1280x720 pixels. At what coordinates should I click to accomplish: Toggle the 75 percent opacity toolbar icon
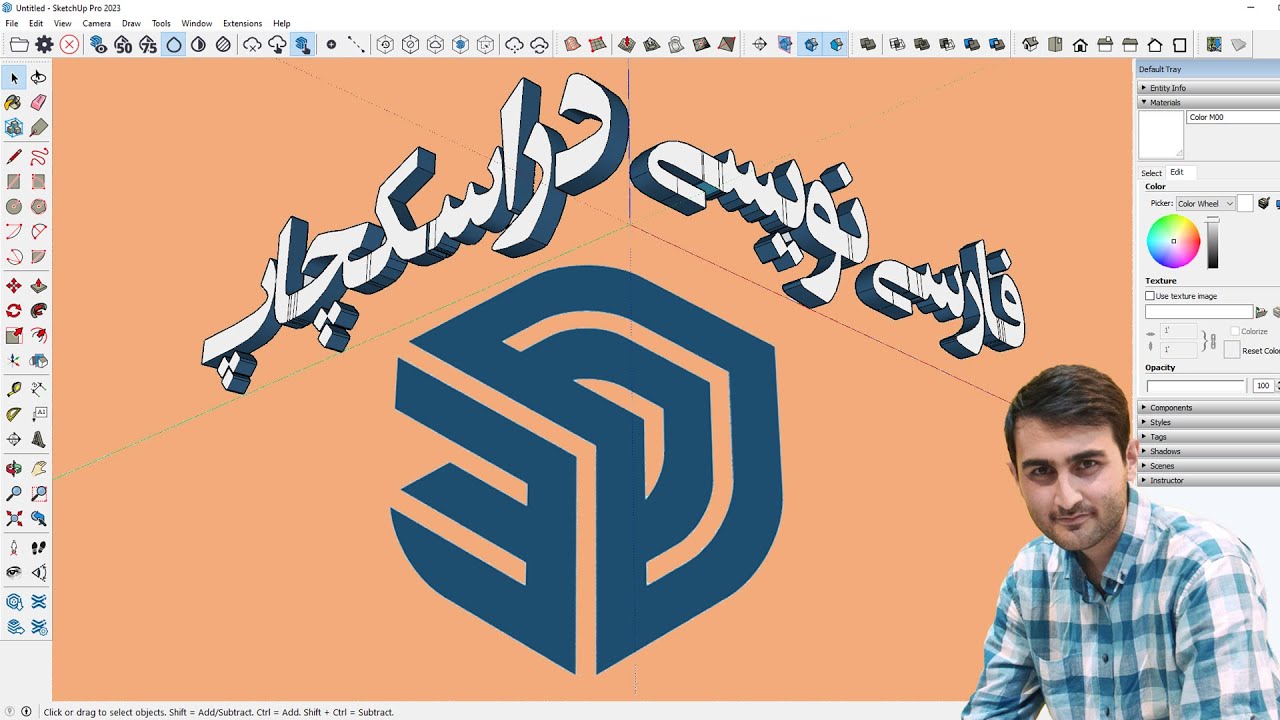coord(148,44)
